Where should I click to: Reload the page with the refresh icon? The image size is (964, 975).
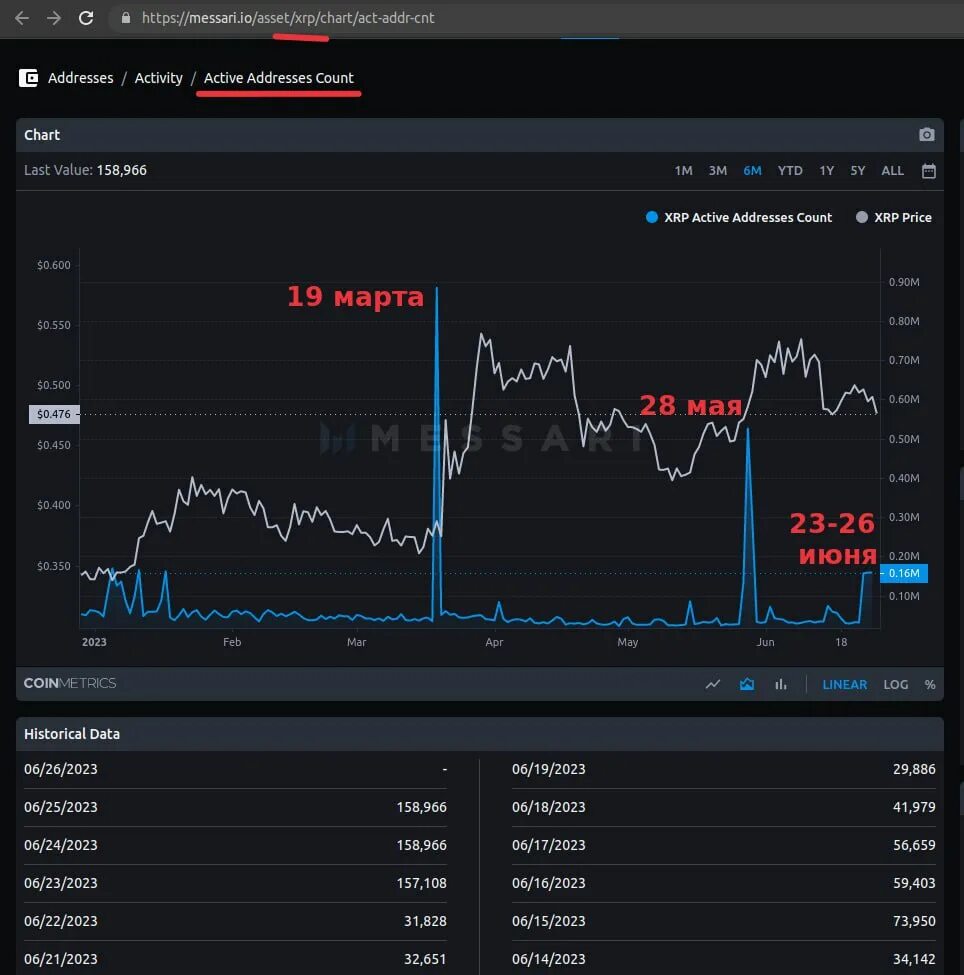(86, 18)
